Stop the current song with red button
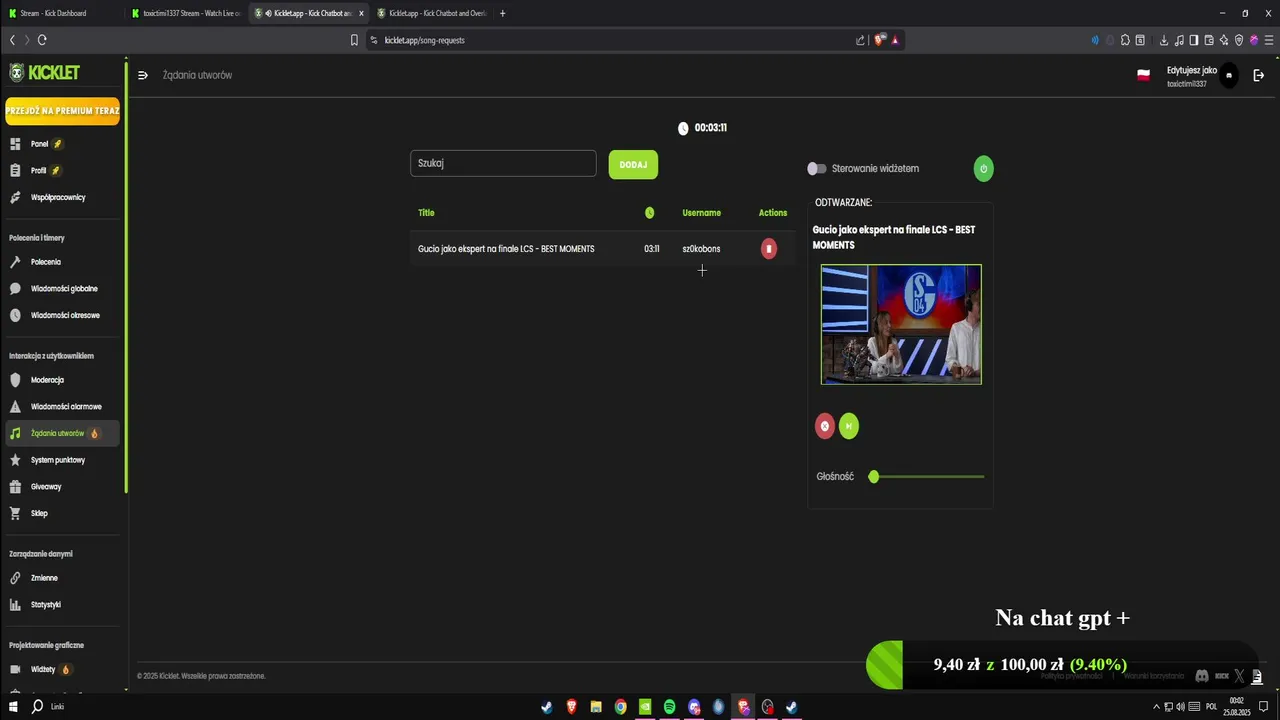This screenshot has height=720, width=1280. (825, 426)
